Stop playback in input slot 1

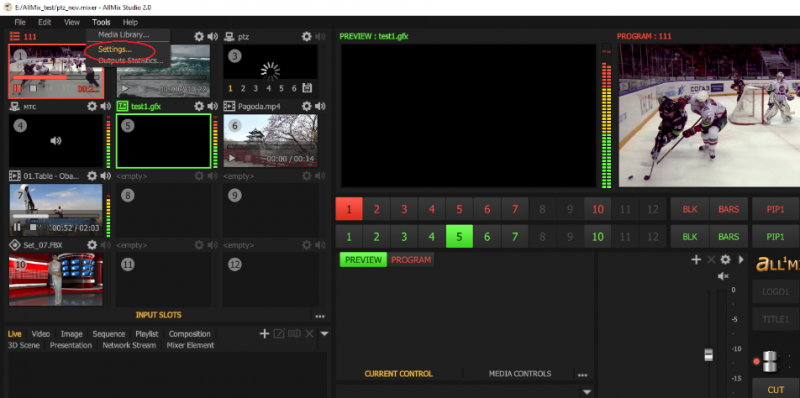33,88
